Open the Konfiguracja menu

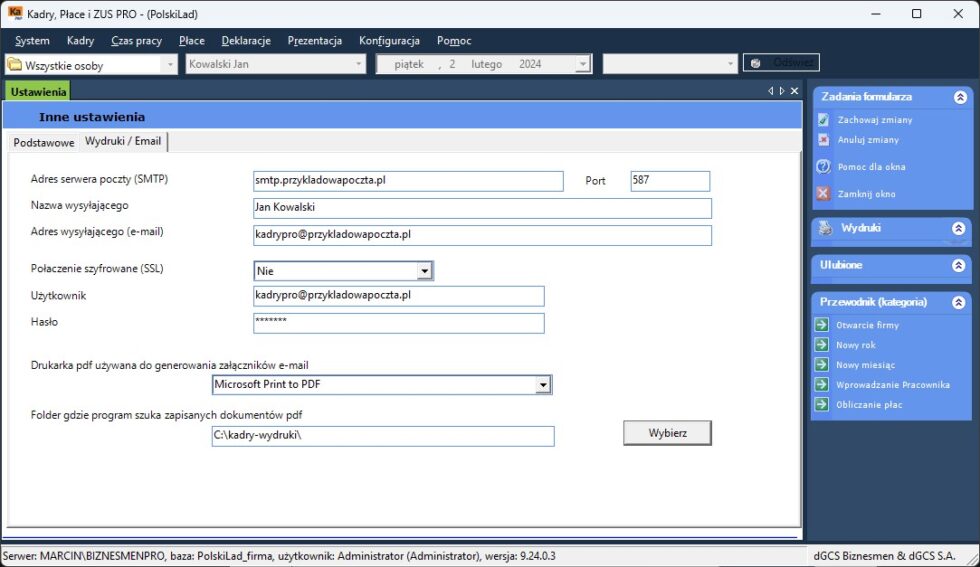point(389,41)
